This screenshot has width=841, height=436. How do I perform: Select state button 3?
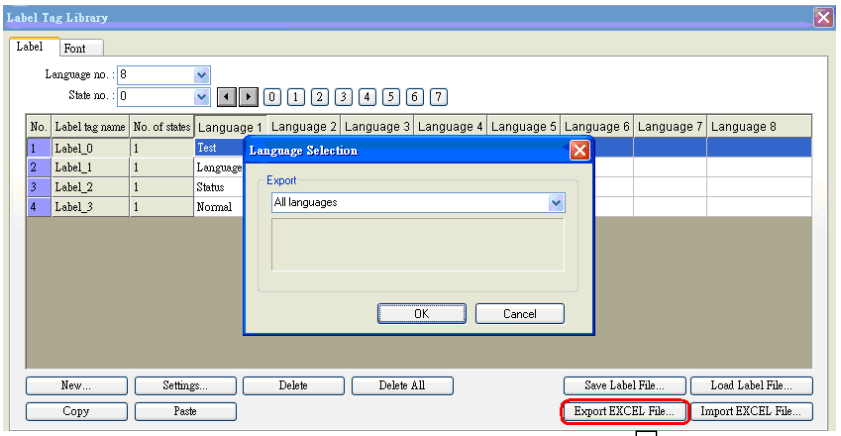(x=343, y=97)
